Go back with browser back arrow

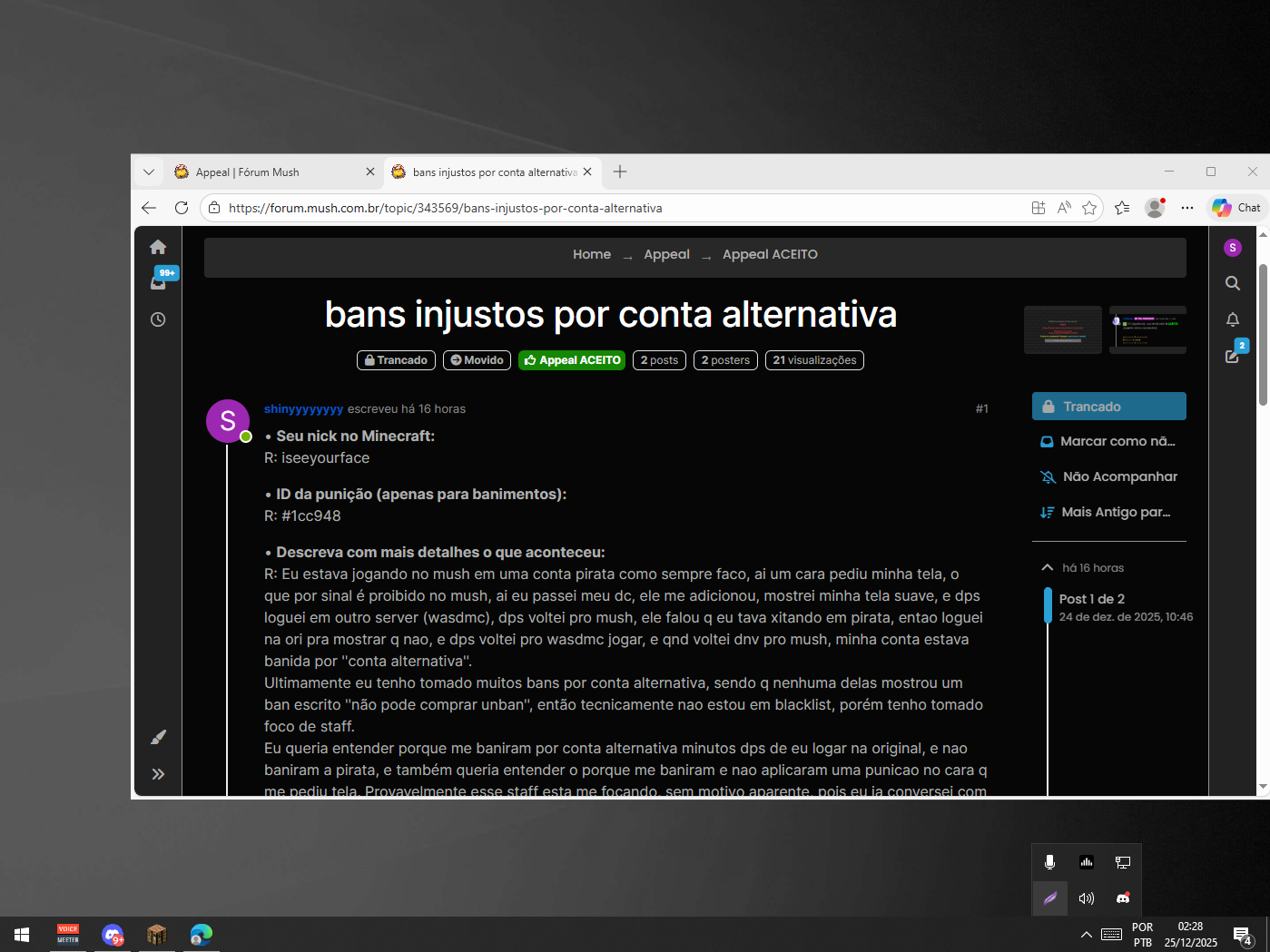149,208
